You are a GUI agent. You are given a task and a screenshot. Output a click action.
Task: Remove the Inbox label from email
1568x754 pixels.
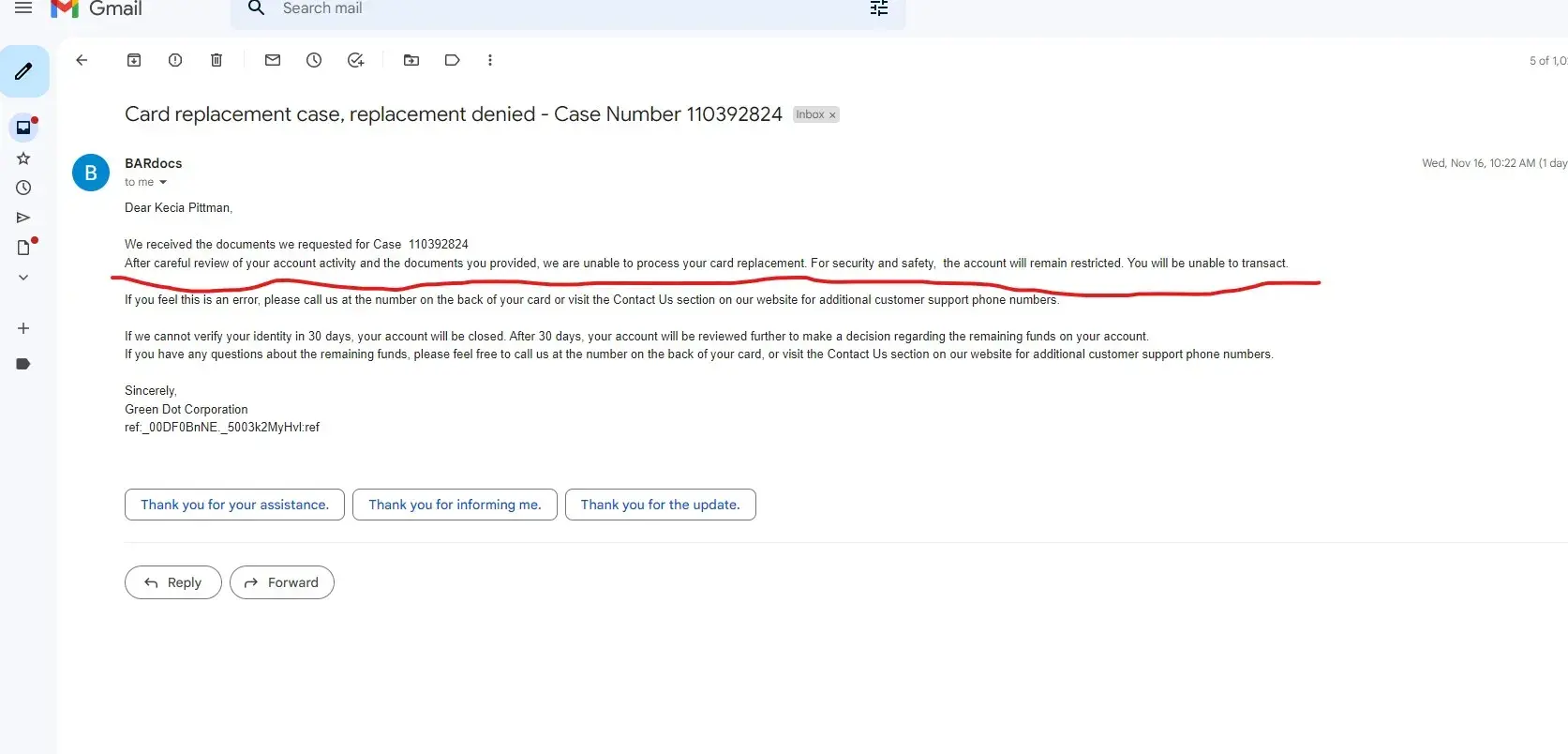[x=832, y=115]
